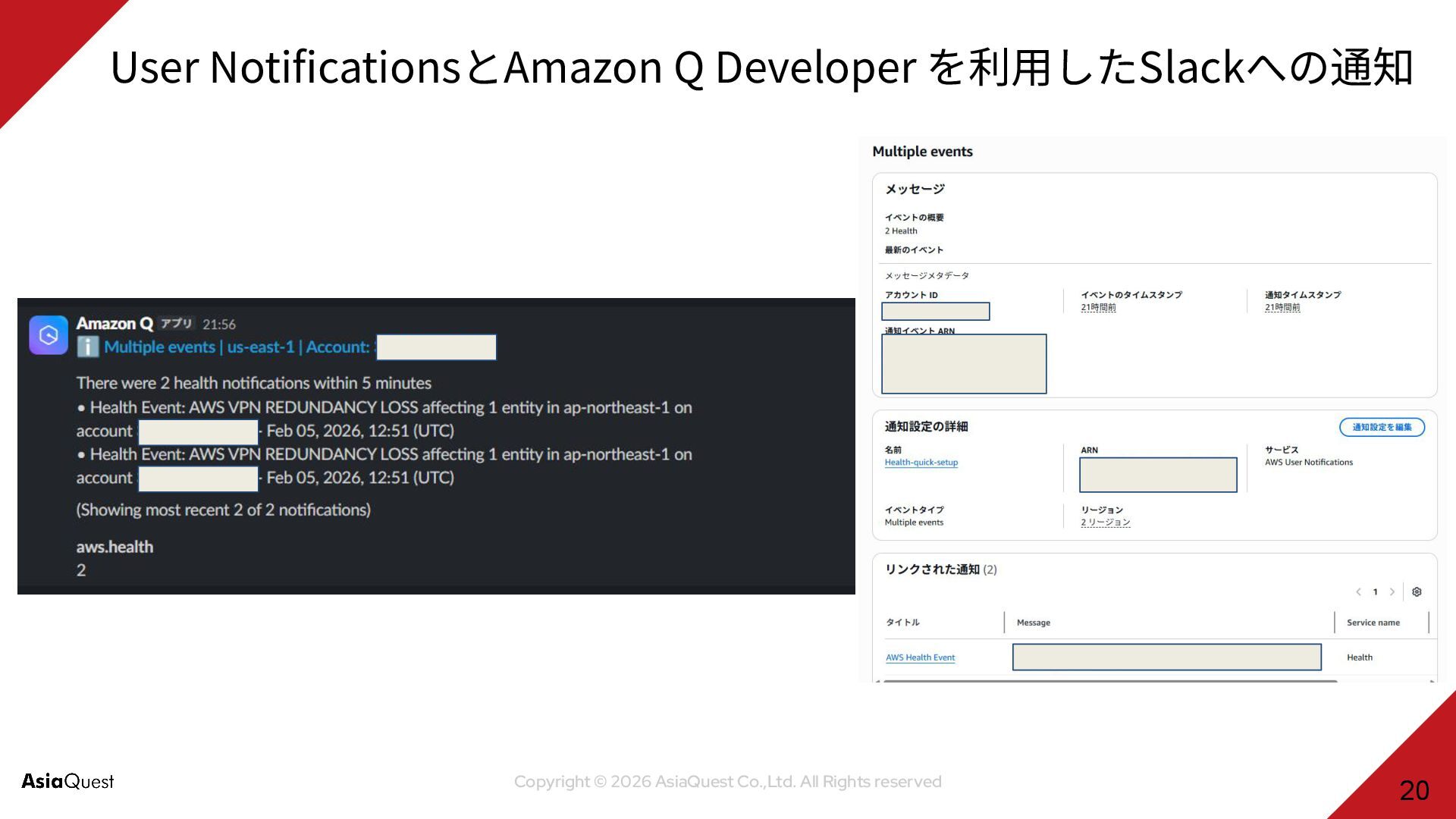Open the Health-quick-setup link
The height and width of the screenshot is (819, 1456).
921,463
